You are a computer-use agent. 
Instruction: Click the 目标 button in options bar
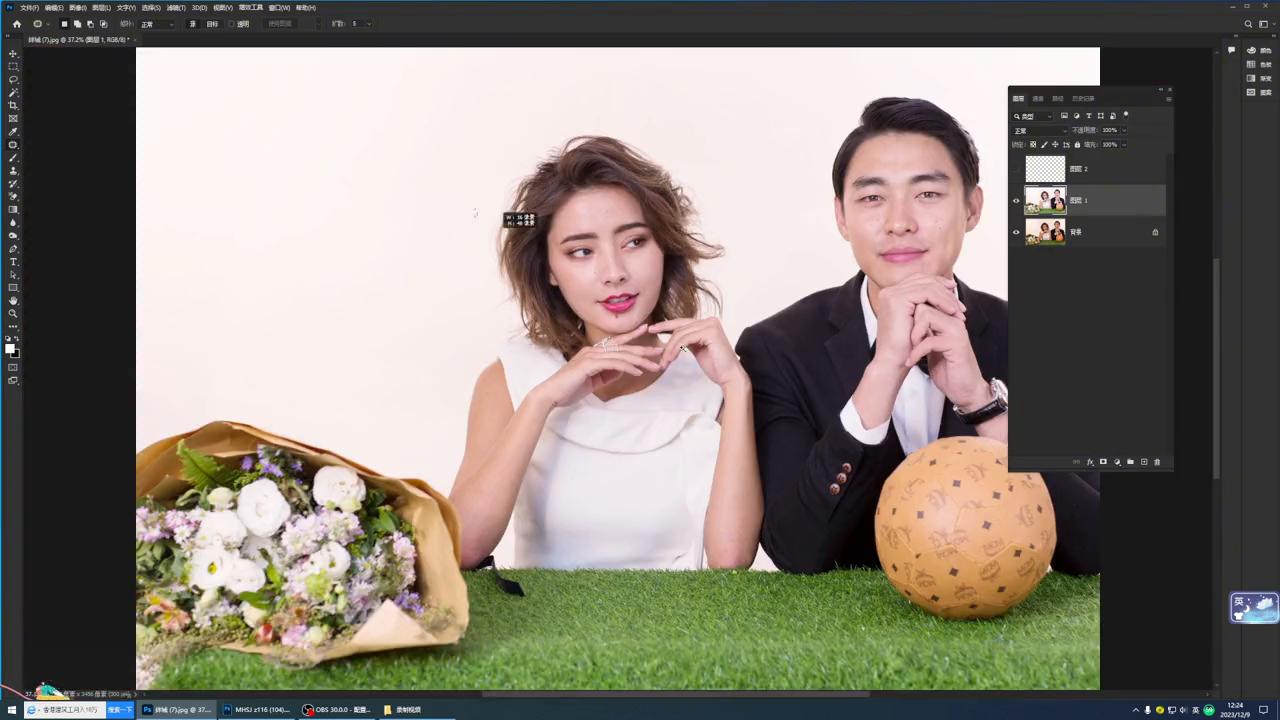pos(212,24)
